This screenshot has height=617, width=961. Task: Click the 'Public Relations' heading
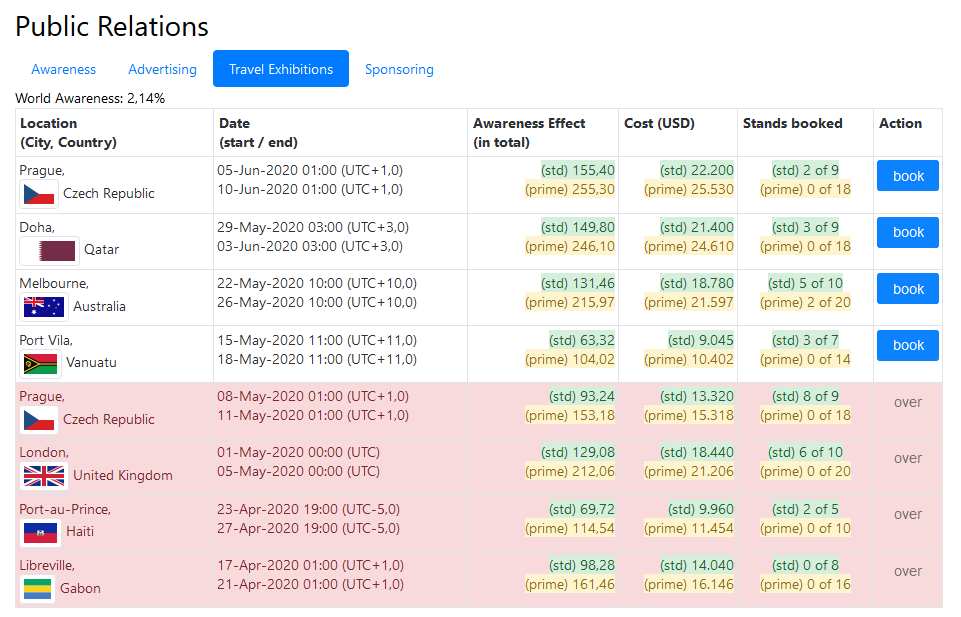[x=112, y=26]
